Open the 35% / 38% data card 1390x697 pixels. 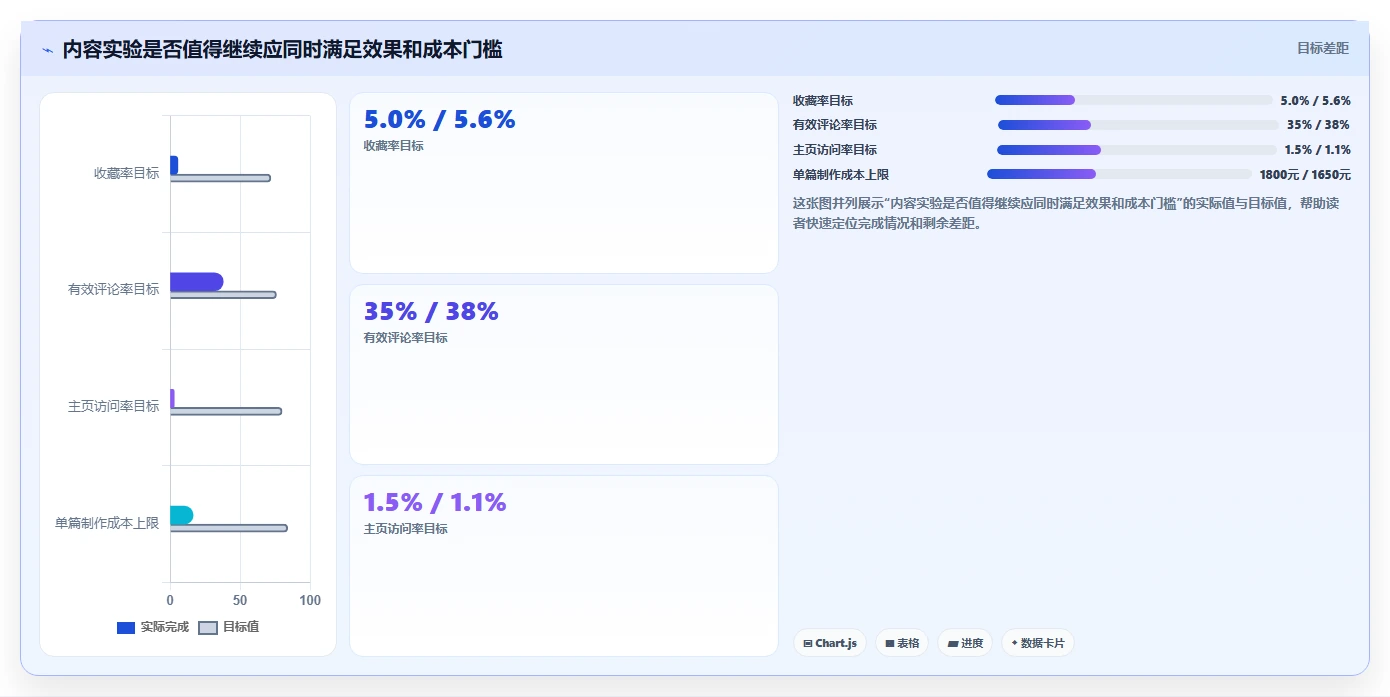(x=564, y=375)
